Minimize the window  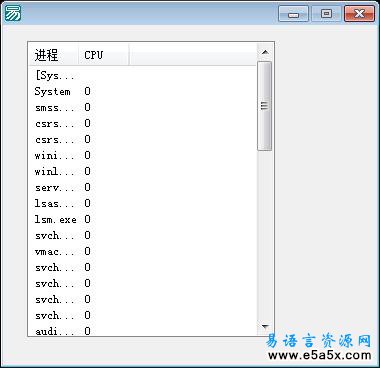click(293, 14)
